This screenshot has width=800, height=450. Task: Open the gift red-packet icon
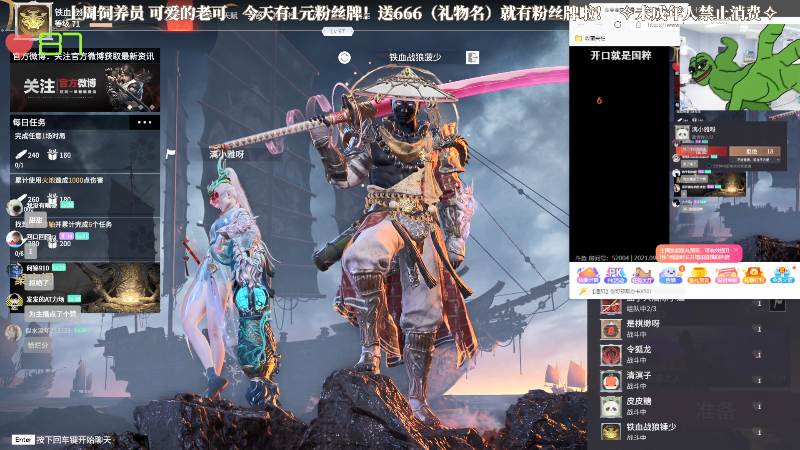[754, 276]
